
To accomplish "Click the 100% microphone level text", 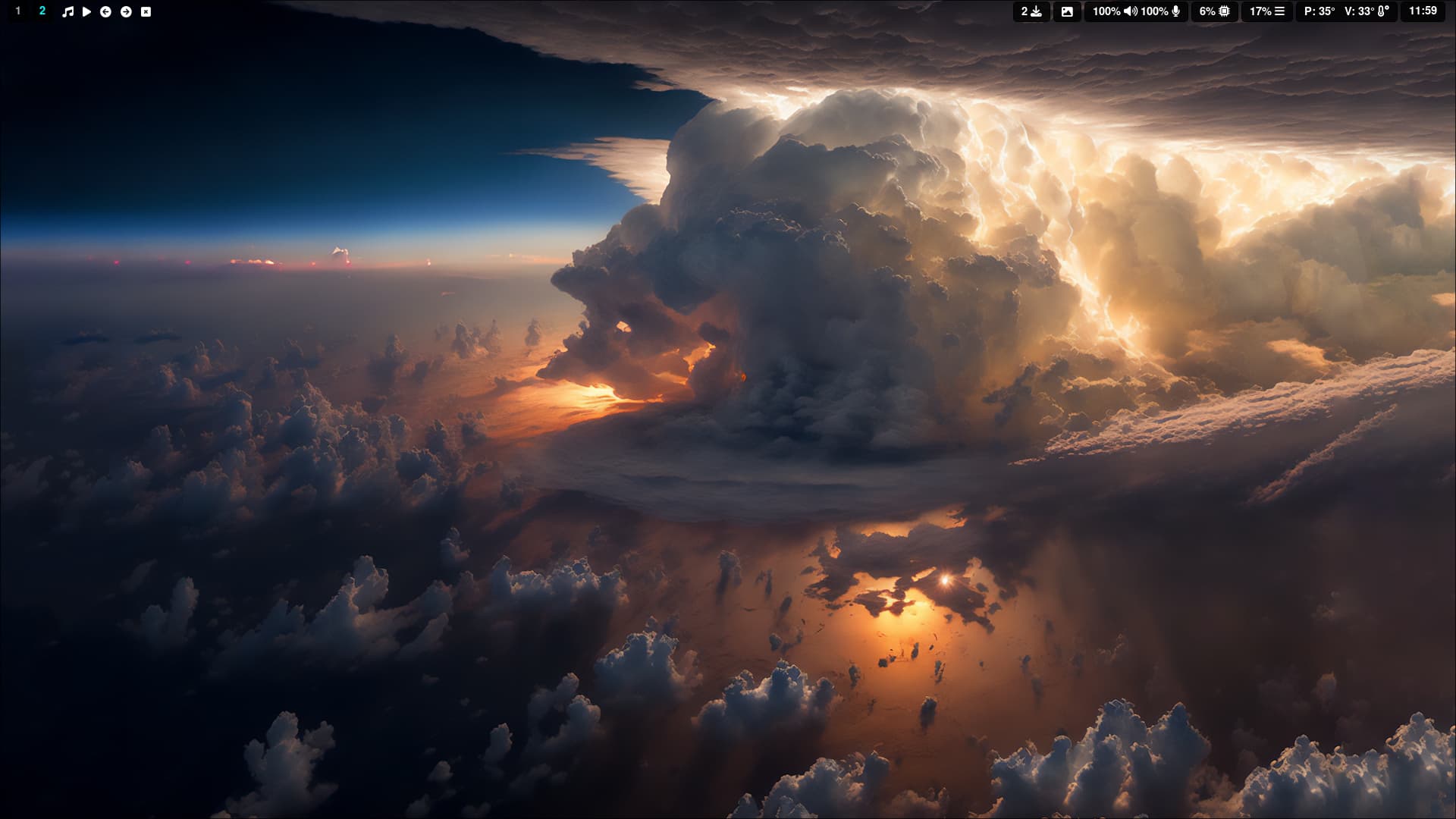I will pos(1154,11).
